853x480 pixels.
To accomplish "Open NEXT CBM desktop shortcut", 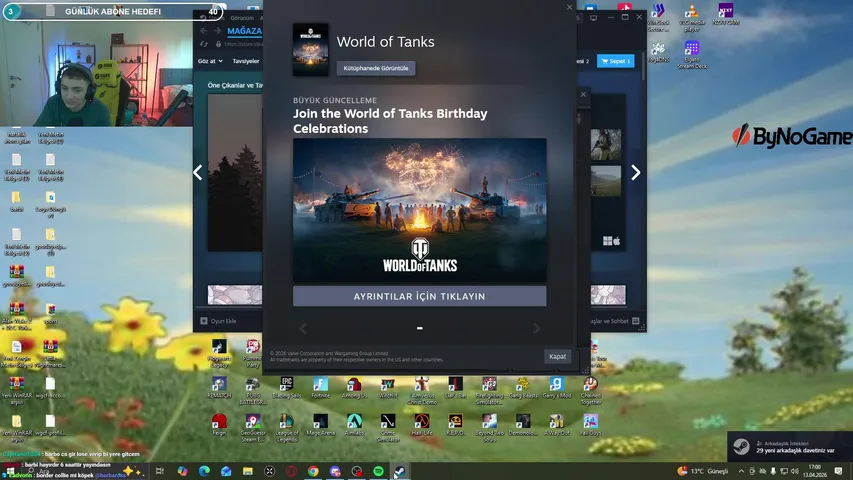I will click(x=725, y=14).
